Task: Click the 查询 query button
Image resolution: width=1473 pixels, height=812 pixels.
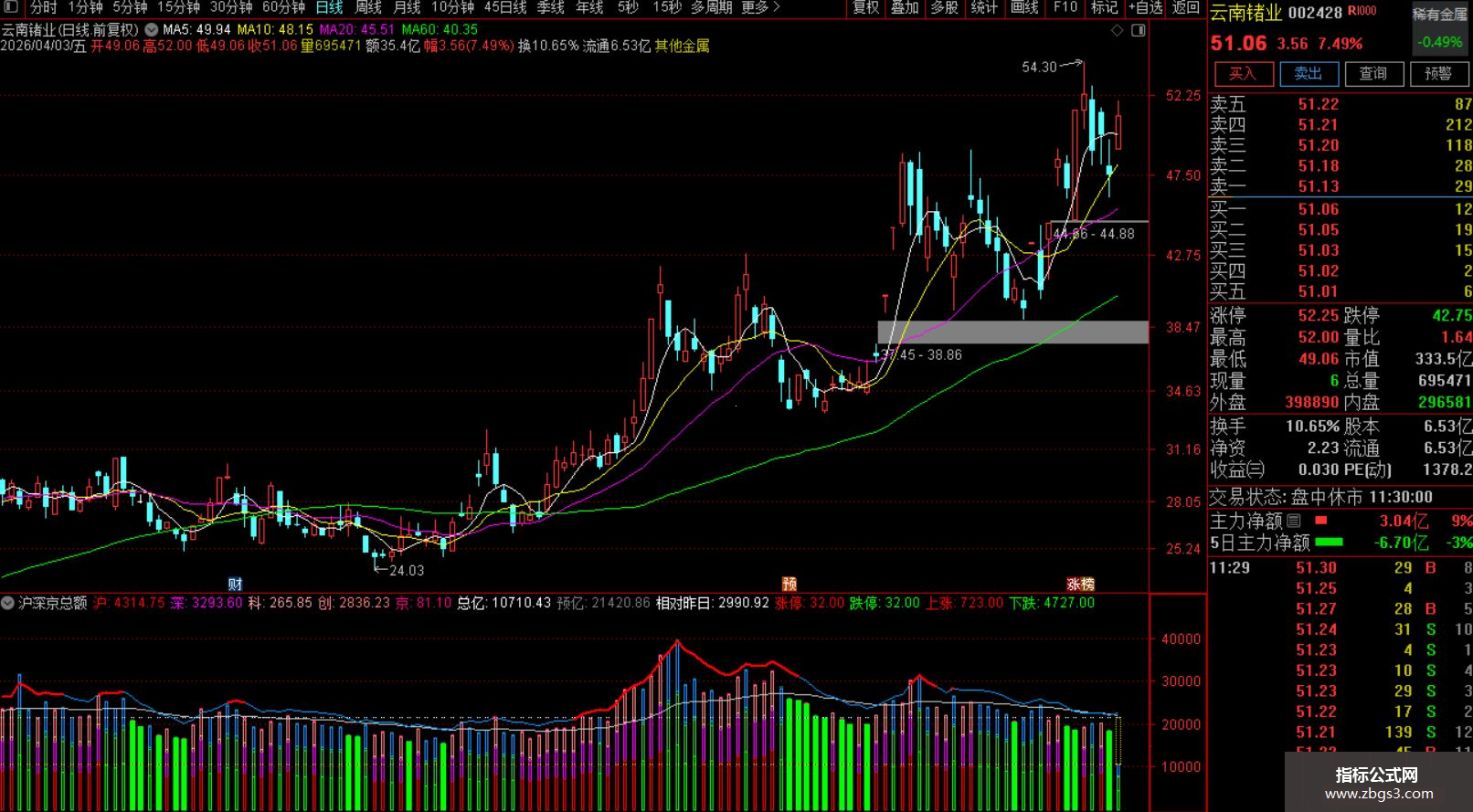Action: coord(1372,74)
